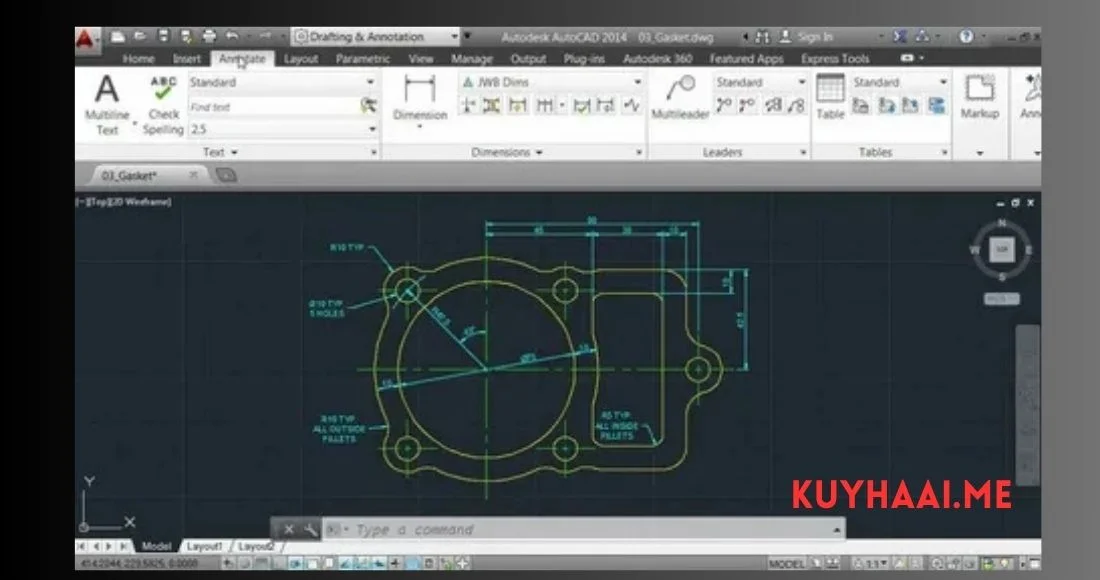The width and height of the screenshot is (1100, 580).
Task: Click the MODEL space status bar button
Action: pyautogui.click(x=786, y=564)
